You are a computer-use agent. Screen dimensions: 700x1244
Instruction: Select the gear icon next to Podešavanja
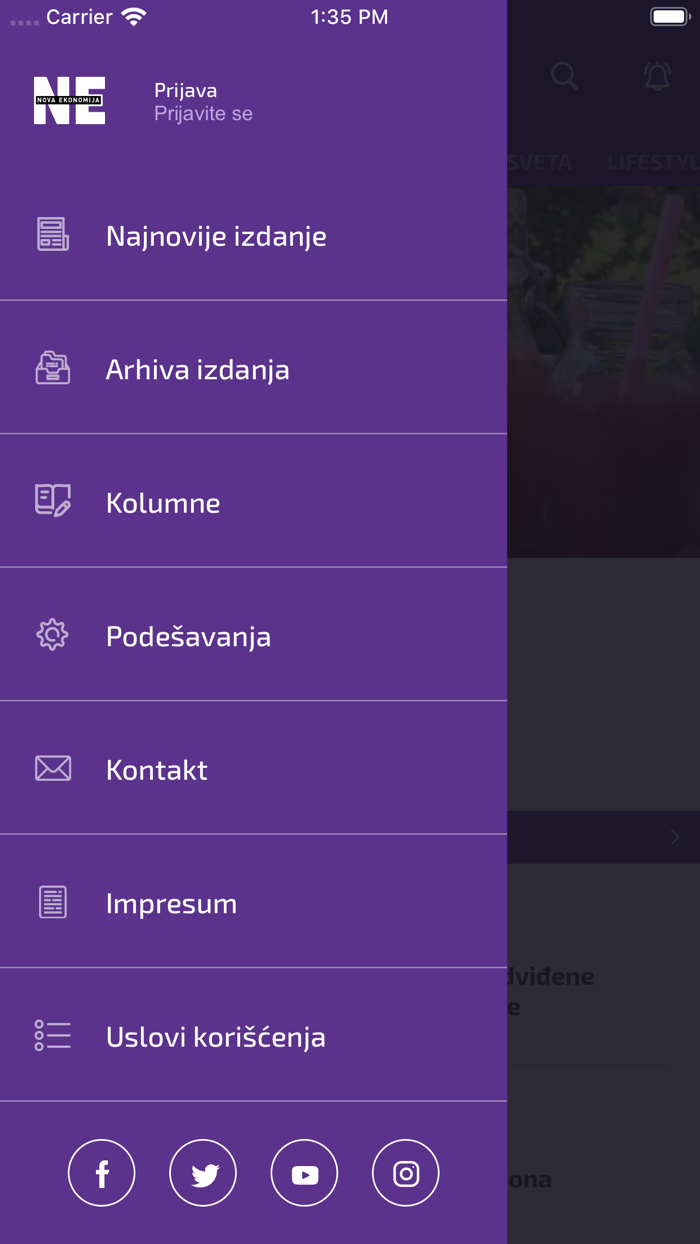(51, 634)
